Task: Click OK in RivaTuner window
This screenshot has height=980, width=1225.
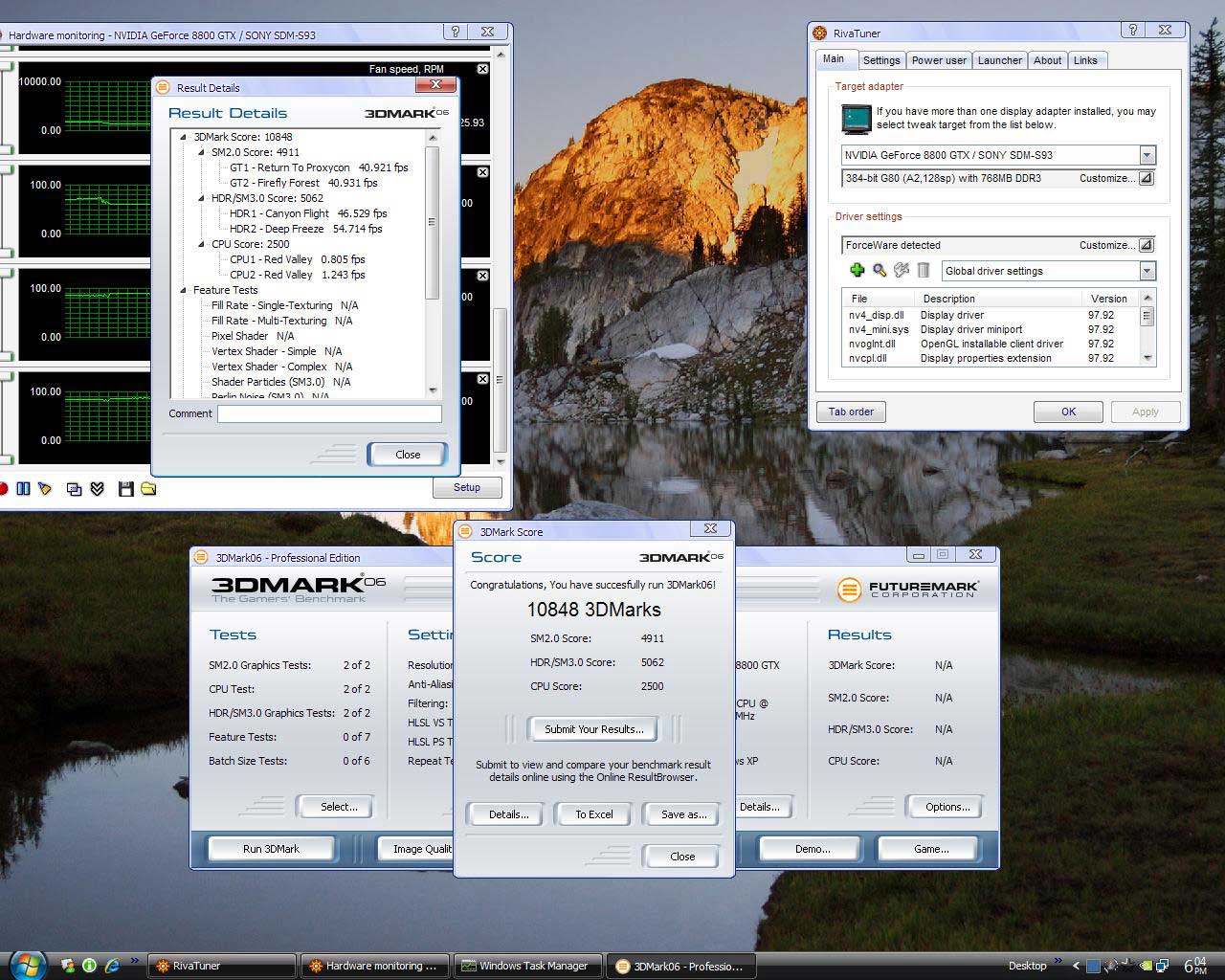Action: tap(1068, 412)
